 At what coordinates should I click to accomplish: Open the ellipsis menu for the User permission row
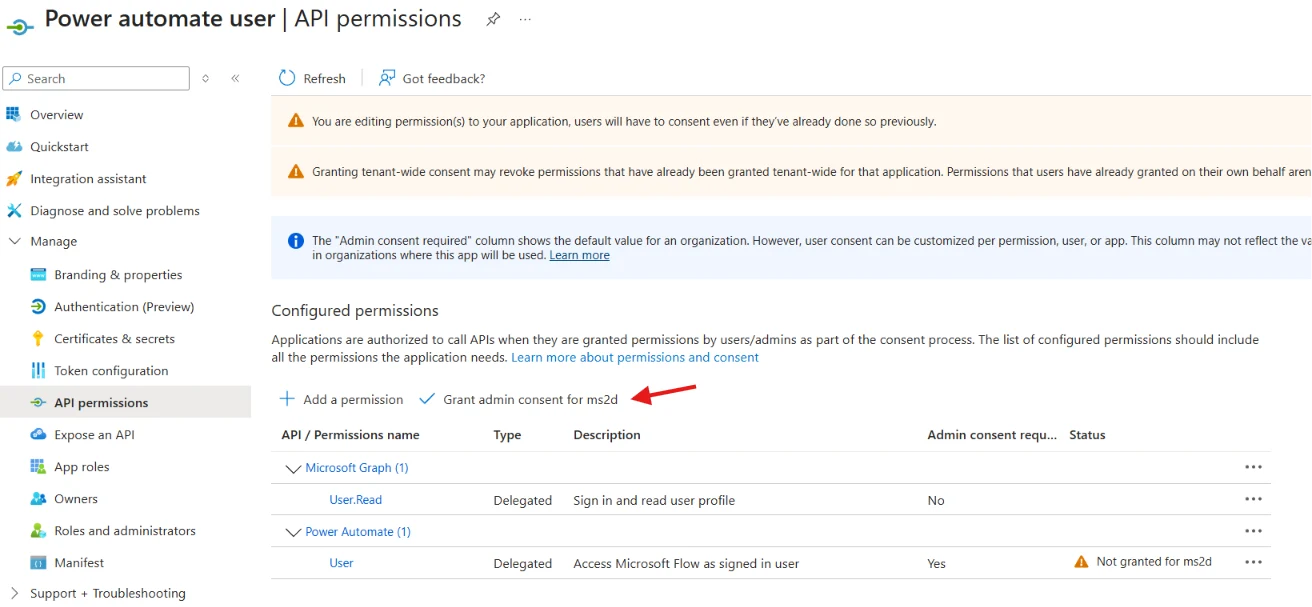click(x=1253, y=562)
